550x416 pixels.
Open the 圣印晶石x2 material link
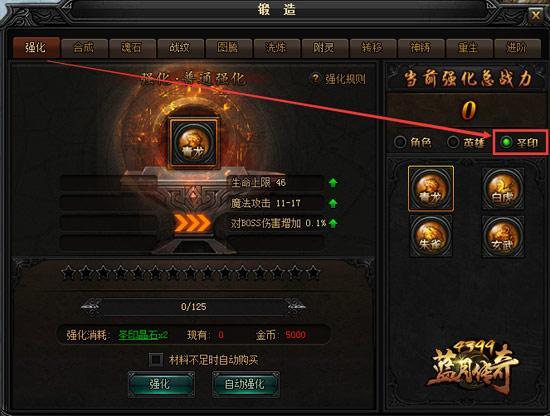(143, 335)
